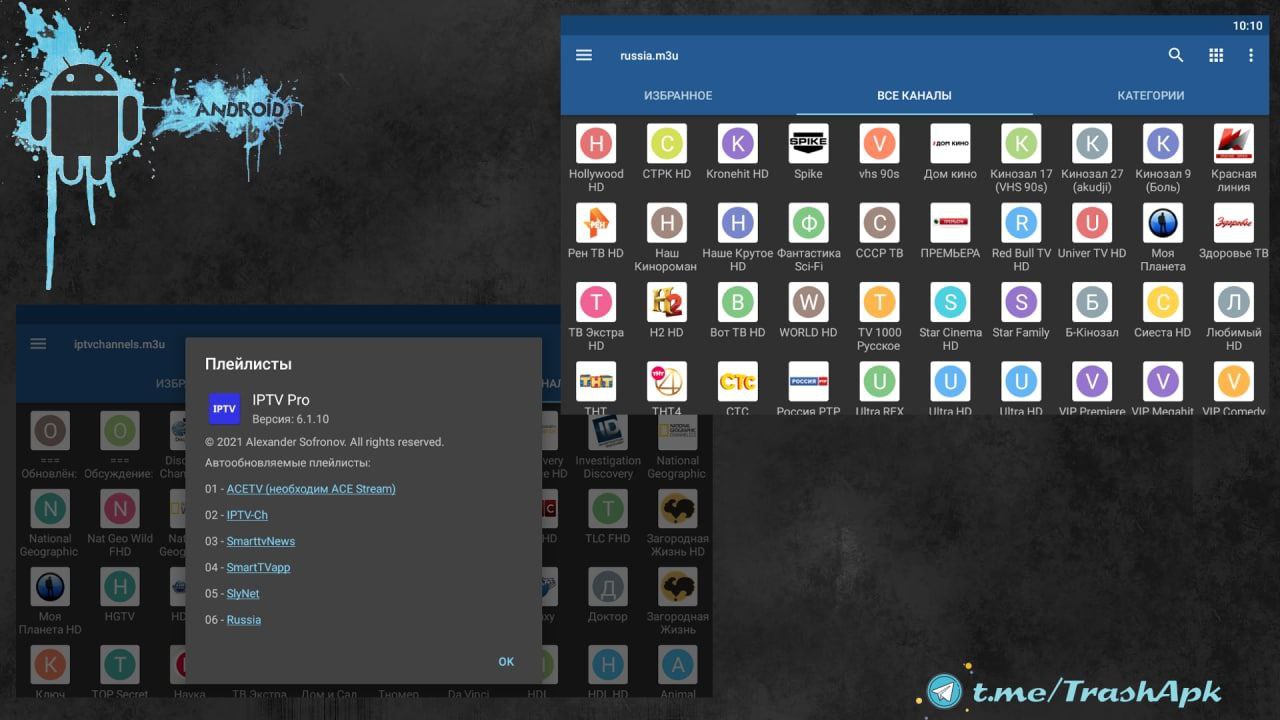
Task: Select the Russia playlist link
Action: point(244,619)
